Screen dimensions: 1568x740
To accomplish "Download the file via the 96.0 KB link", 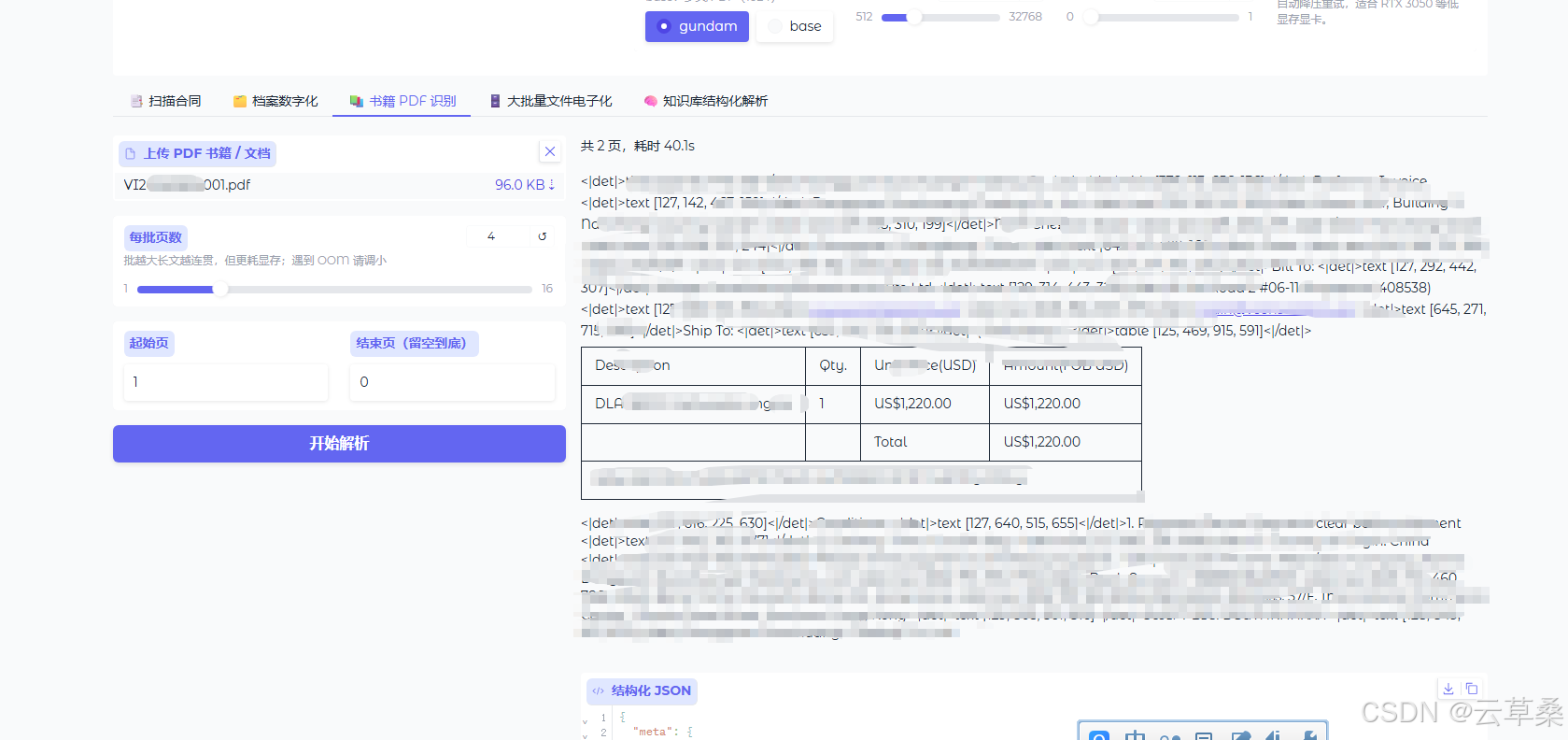I will coord(525,185).
